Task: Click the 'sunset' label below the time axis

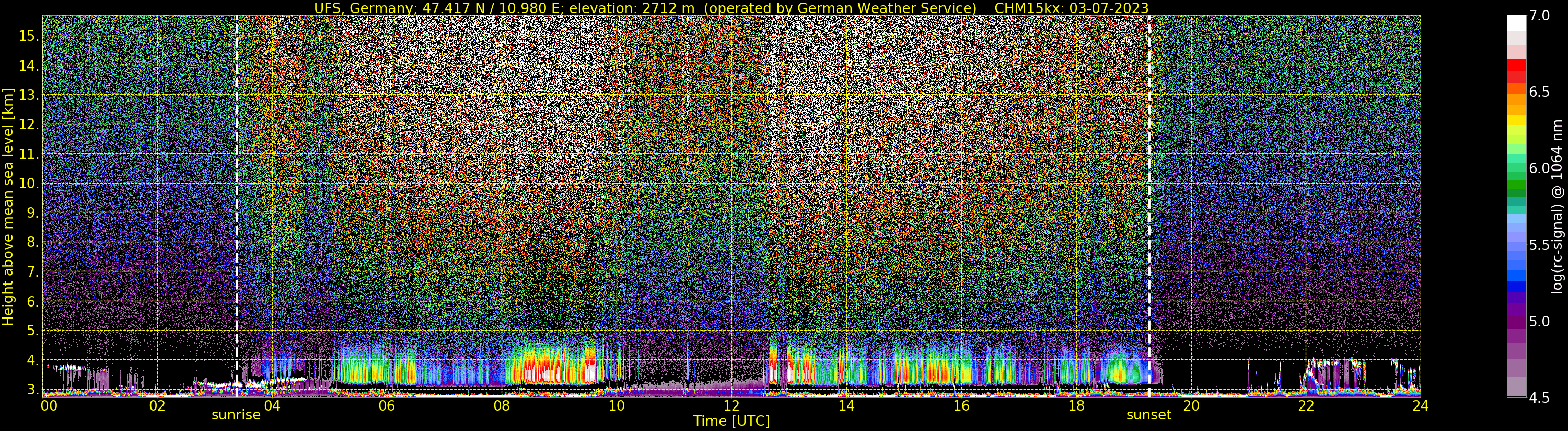Action: click(1148, 415)
